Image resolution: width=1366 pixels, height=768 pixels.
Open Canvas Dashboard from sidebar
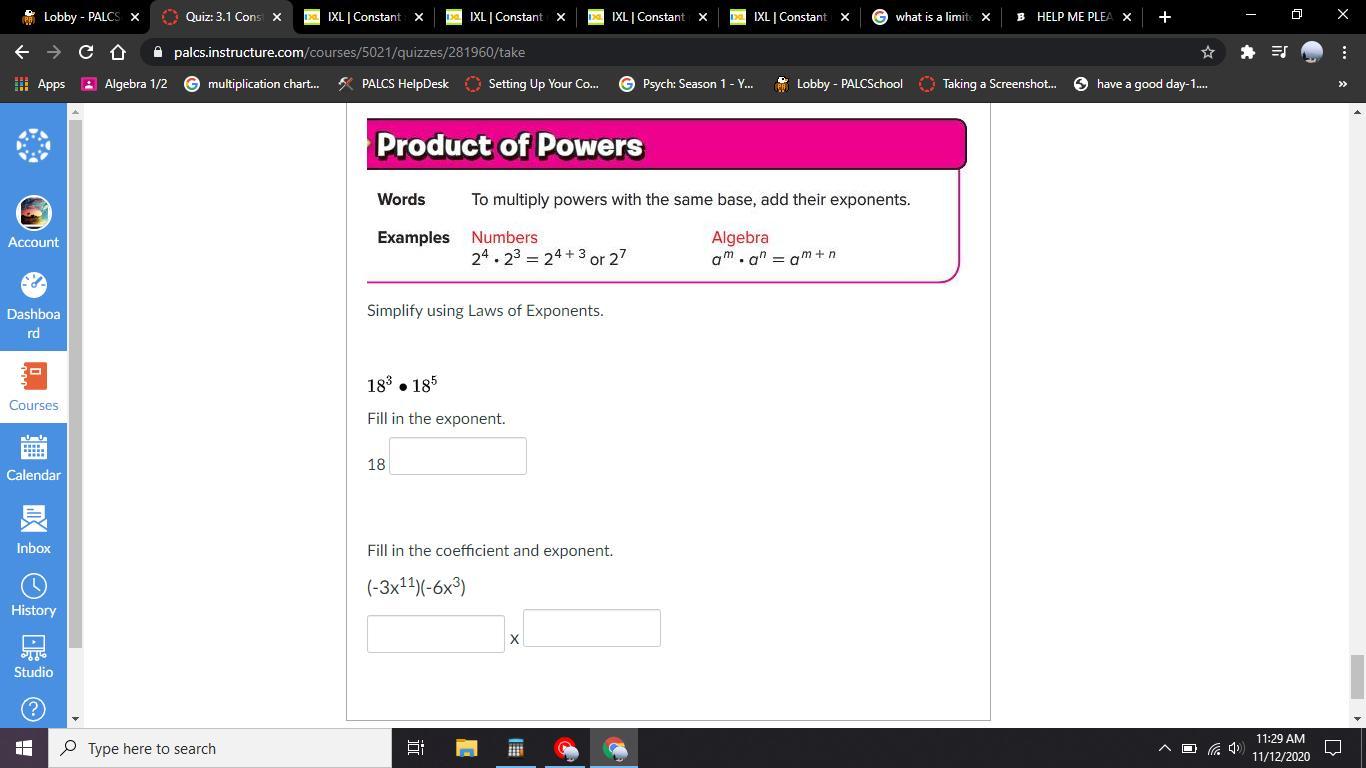[33, 304]
